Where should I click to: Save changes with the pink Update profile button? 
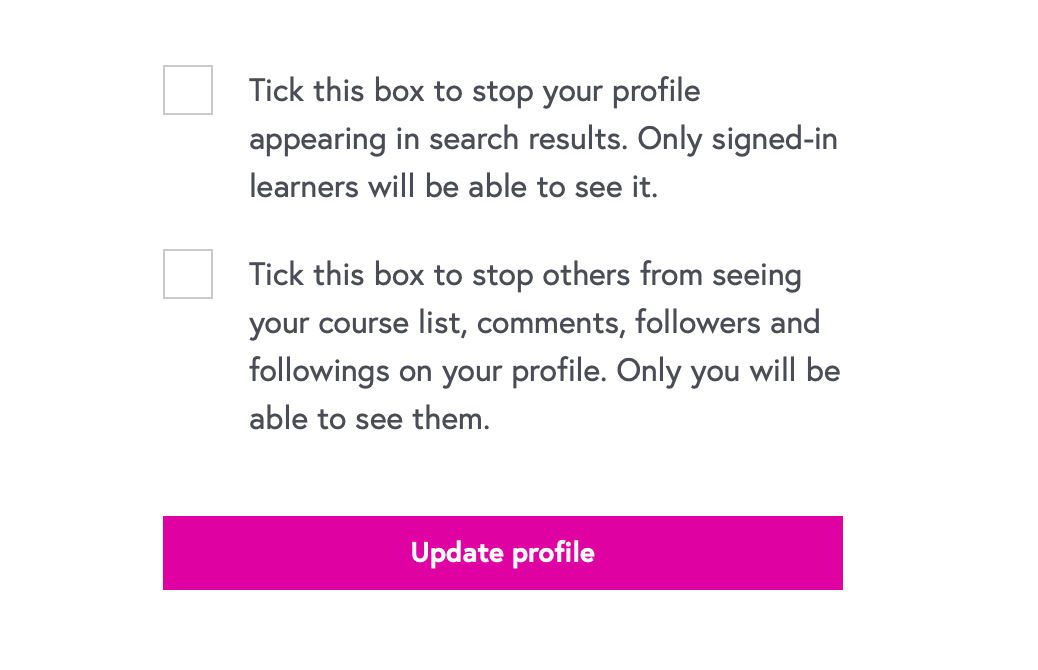[502, 553]
